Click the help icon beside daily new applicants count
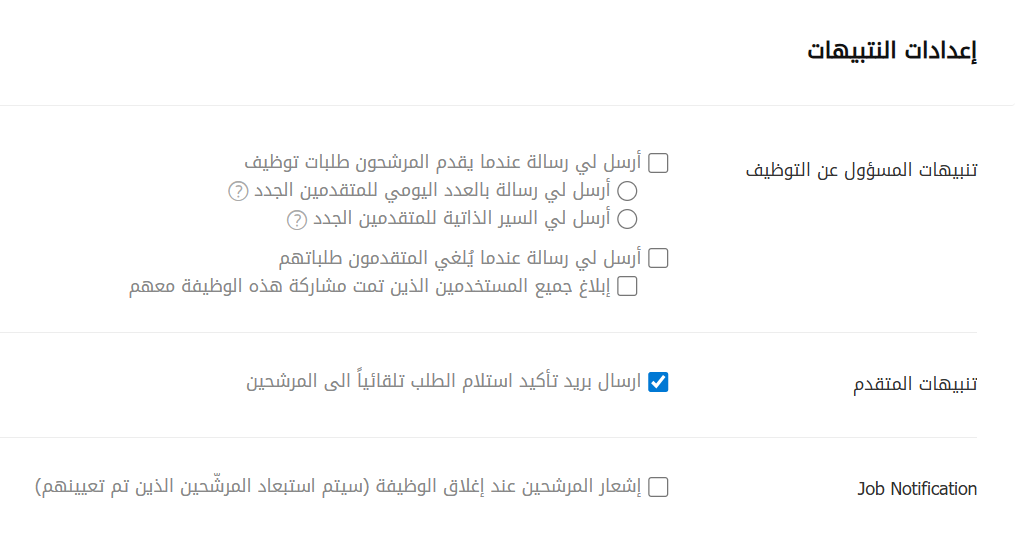The height and width of the screenshot is (558, 1015). [x=237, y=190]
